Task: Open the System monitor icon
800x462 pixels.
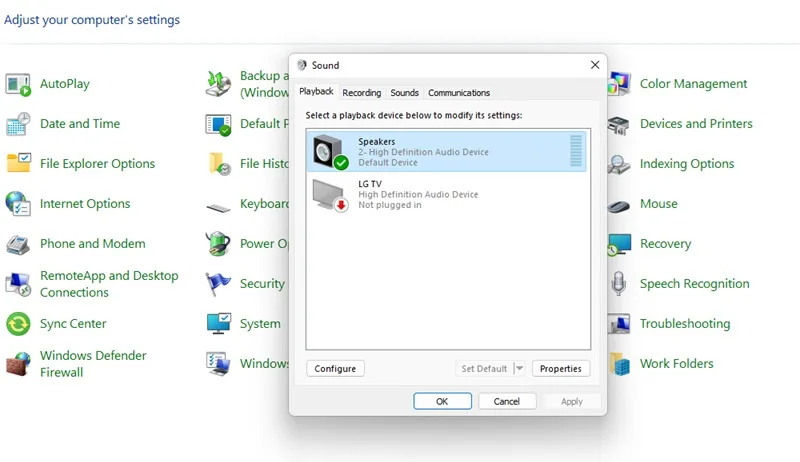Action: (218, 323)
